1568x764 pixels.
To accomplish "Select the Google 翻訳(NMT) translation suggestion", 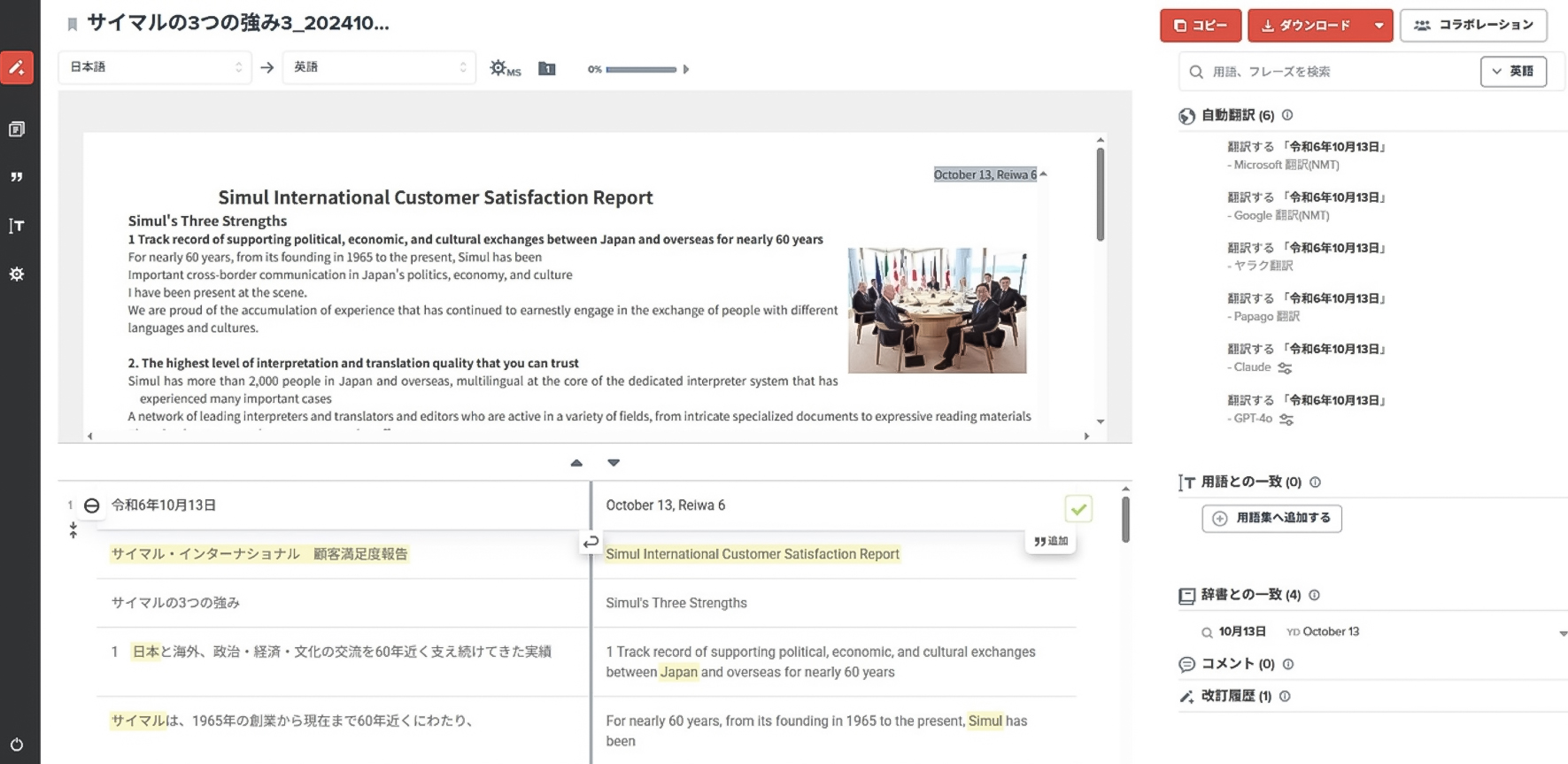I will pos(1306,206).
